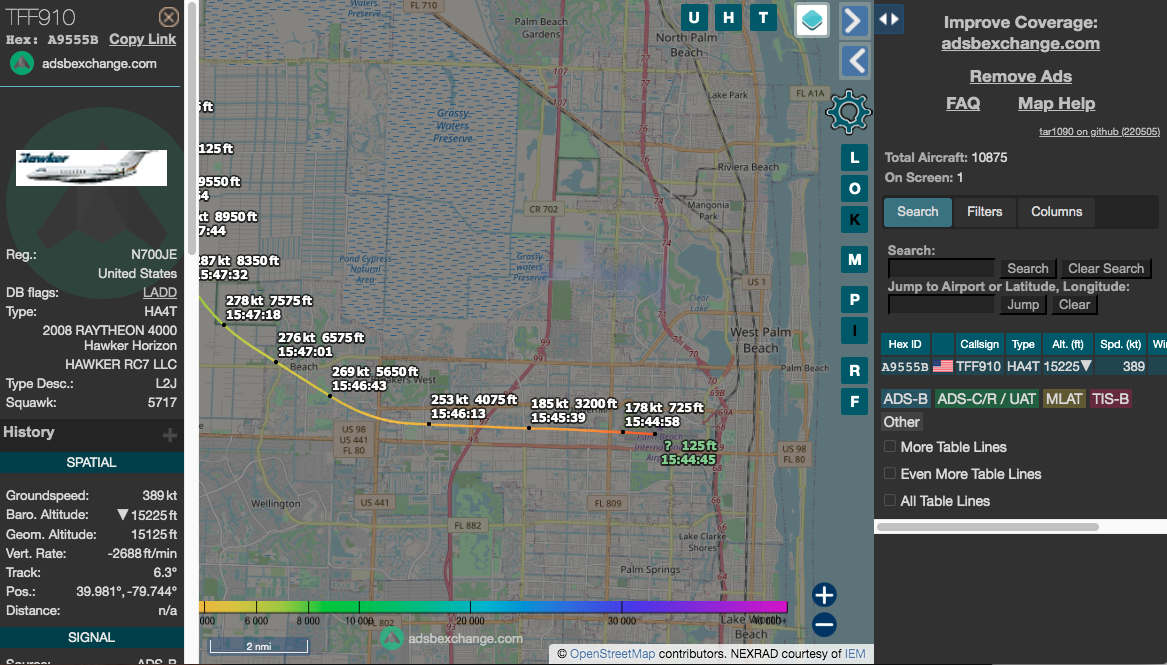Open the FAQ link
Viewport: 1167px width, 665px height.
(x=962, y=103)
